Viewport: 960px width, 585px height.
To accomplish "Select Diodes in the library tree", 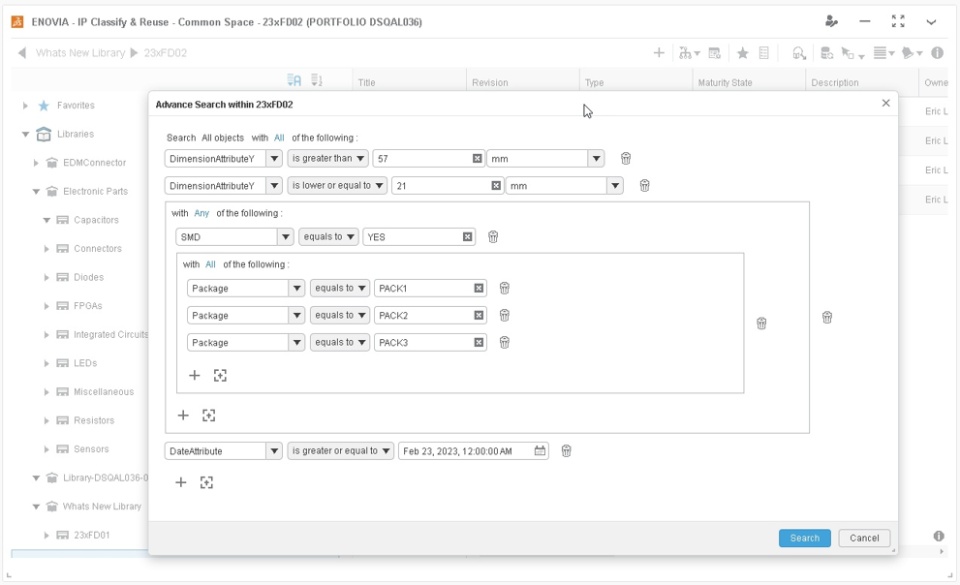I will pos(89,277).
